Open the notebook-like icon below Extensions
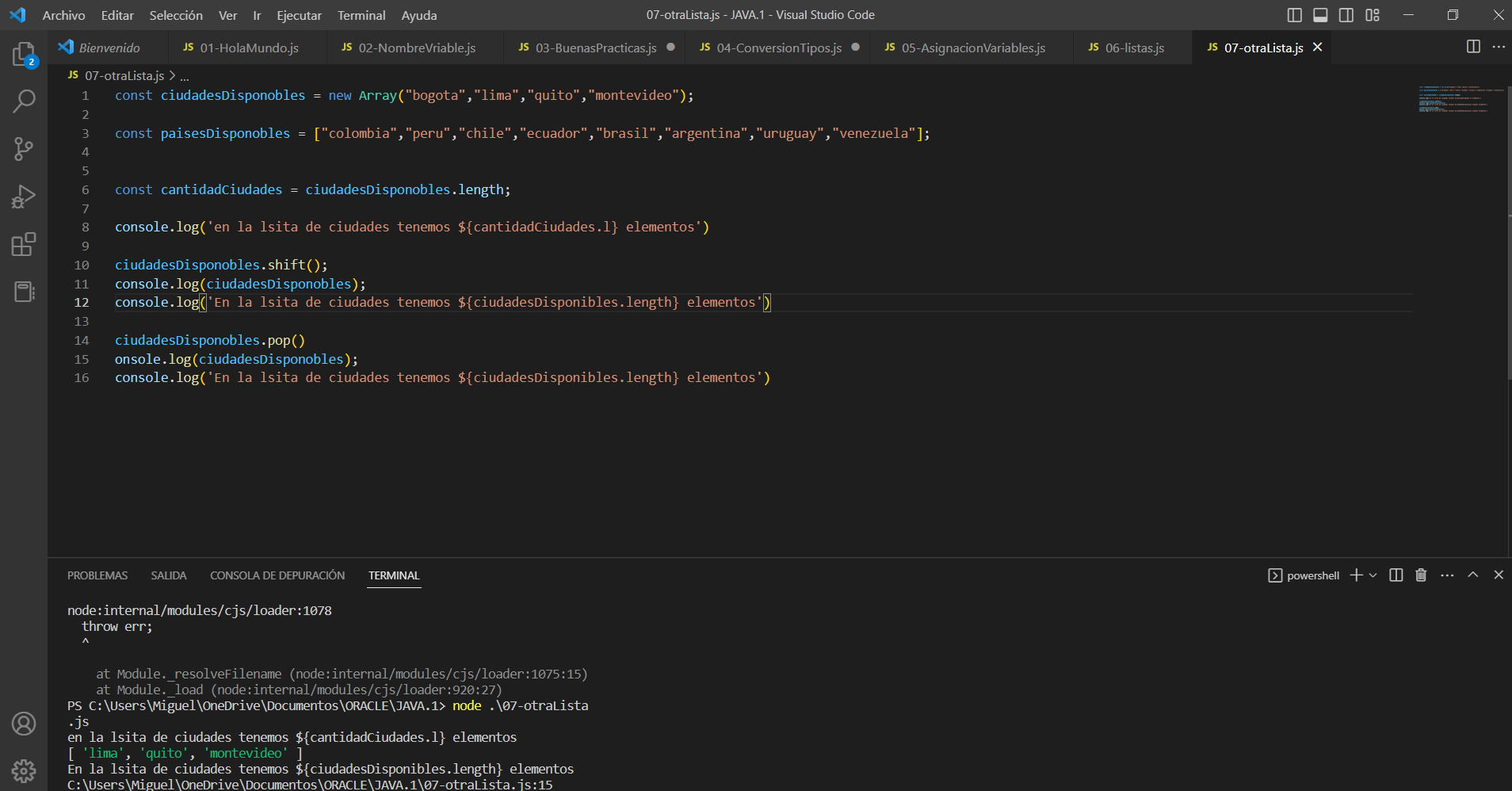 pyautogui.click(x=24, y=292)
